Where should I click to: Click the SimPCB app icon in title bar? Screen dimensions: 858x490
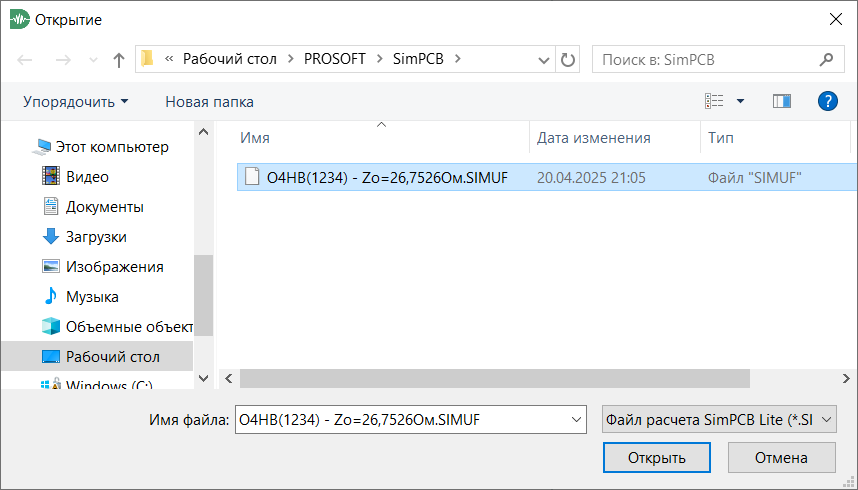tap(20, 20)
